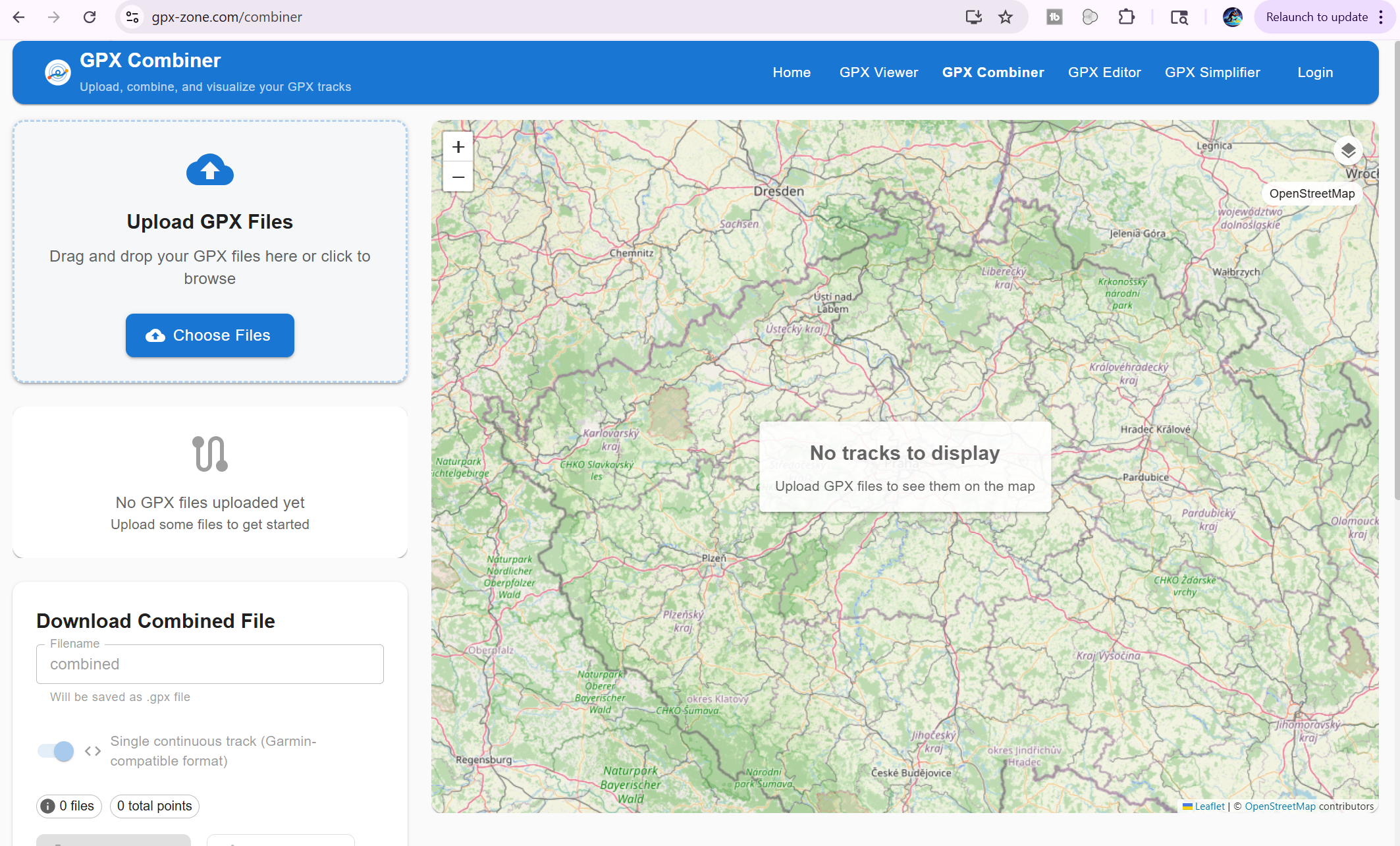Click the Login link
1400x846 pixels.
point(1315,72)
